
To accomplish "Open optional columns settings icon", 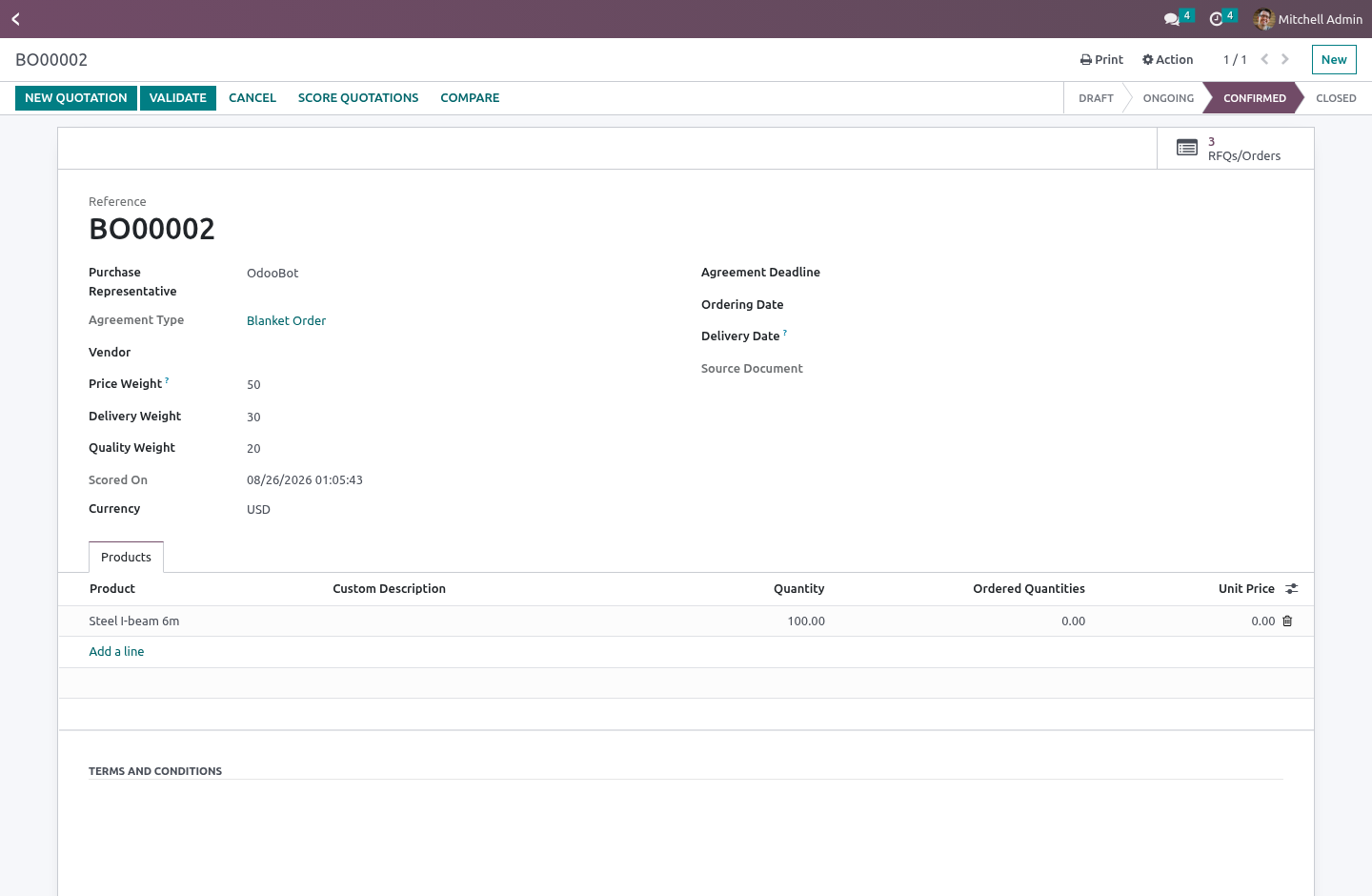I will click(x=1292, y=589).
